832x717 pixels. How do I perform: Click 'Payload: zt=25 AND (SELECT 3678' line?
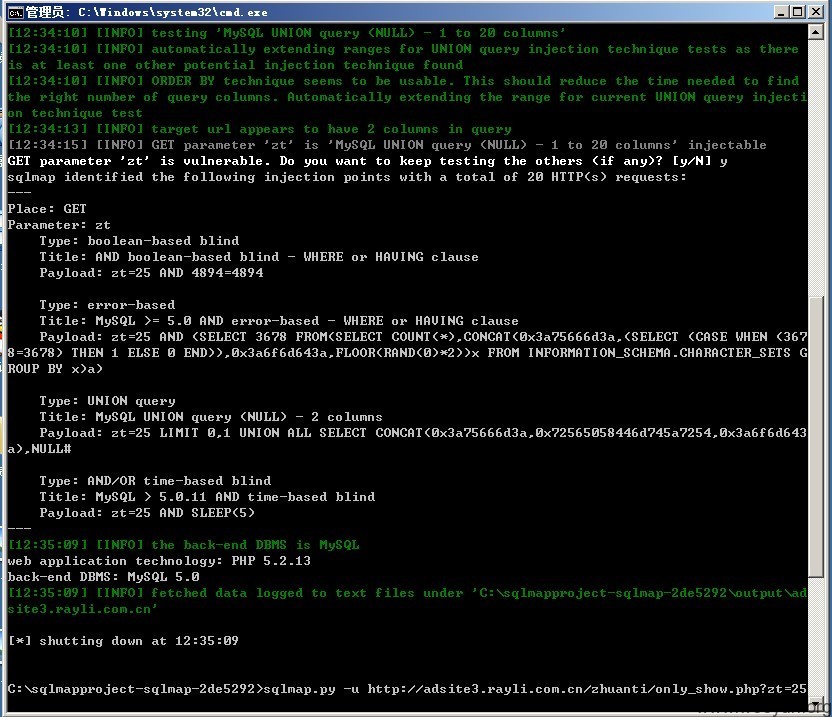[407, 353]
